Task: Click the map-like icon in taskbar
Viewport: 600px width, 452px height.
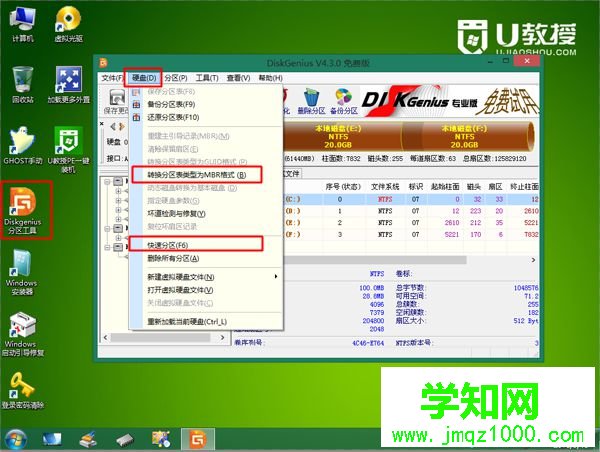Action: tap(161, 439)
